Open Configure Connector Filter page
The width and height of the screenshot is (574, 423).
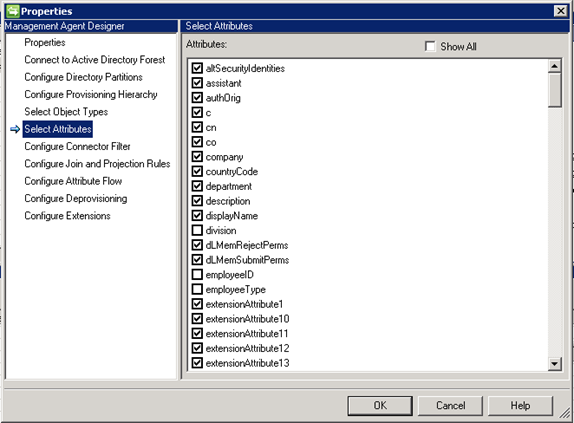click(x=77, y=146)
